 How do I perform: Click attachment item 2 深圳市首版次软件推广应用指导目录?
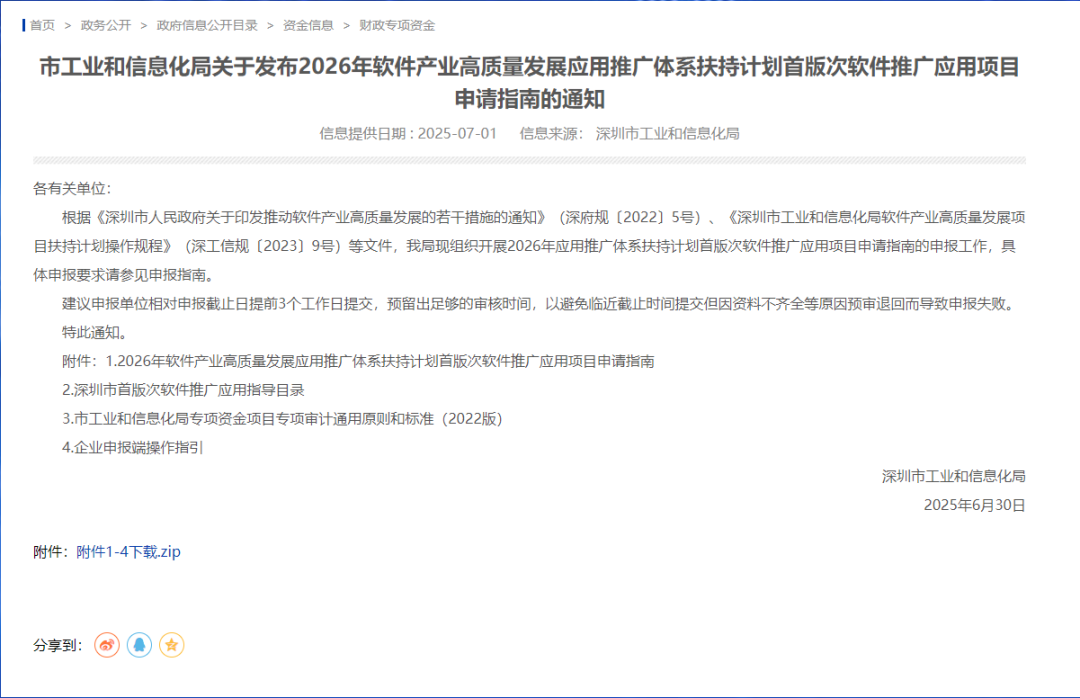click(x=183, y=390)
